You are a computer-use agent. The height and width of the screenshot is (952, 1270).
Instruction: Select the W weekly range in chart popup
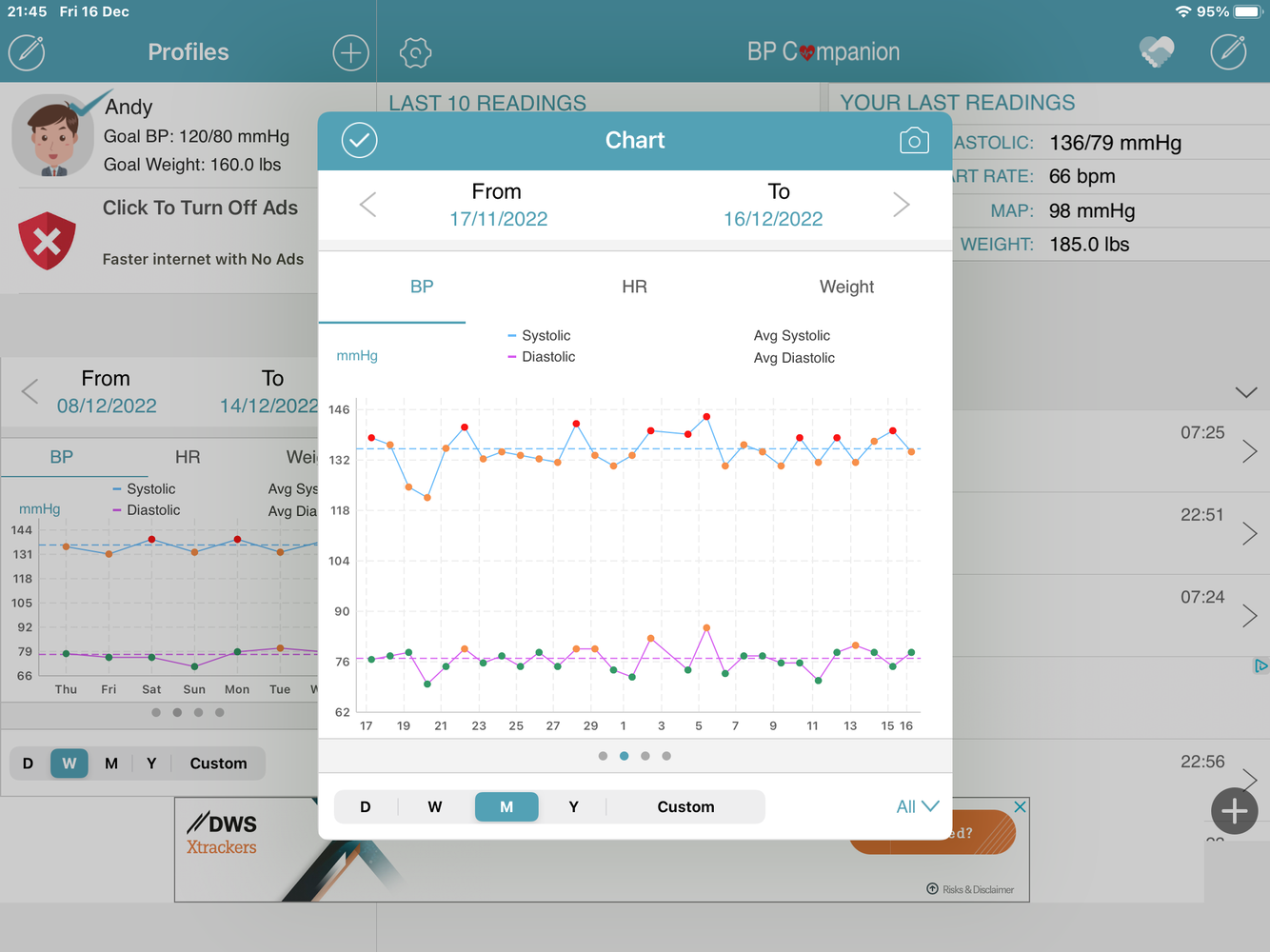coord(435,806)
